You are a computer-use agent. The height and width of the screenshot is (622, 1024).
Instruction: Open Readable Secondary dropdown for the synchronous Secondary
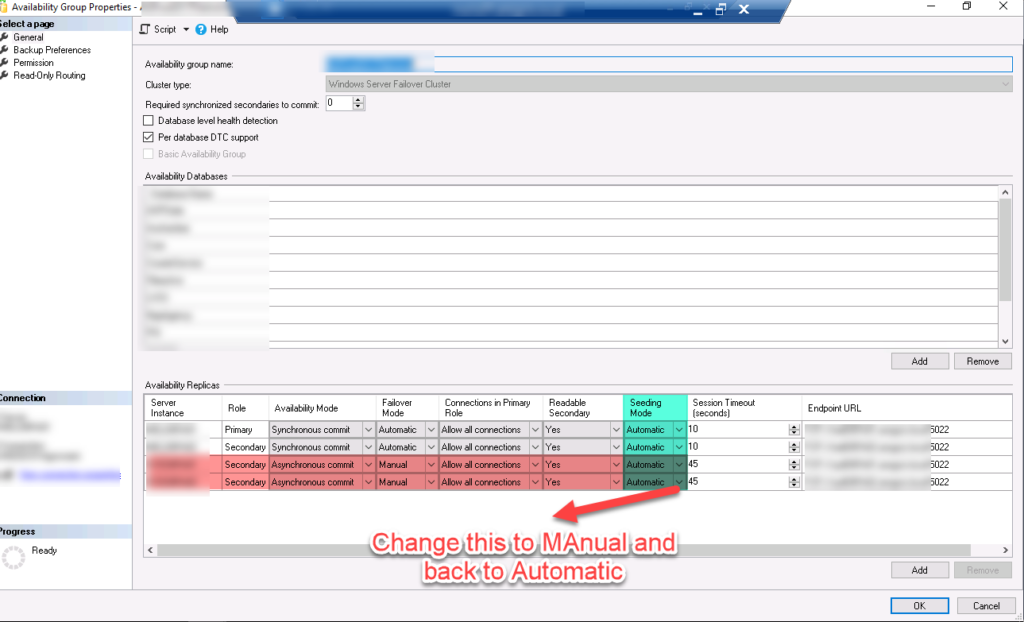click(616, 448)
